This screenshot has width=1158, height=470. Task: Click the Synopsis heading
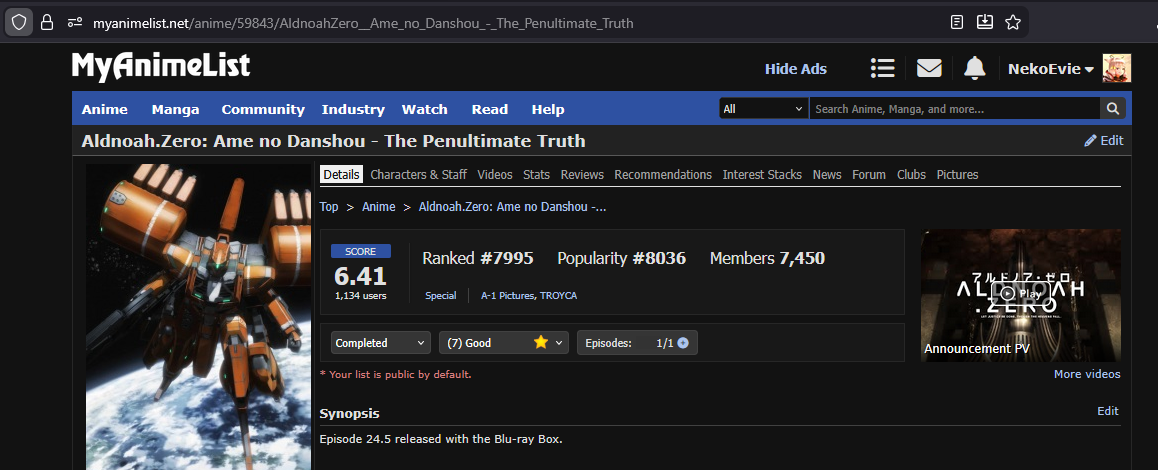[349, 413]
